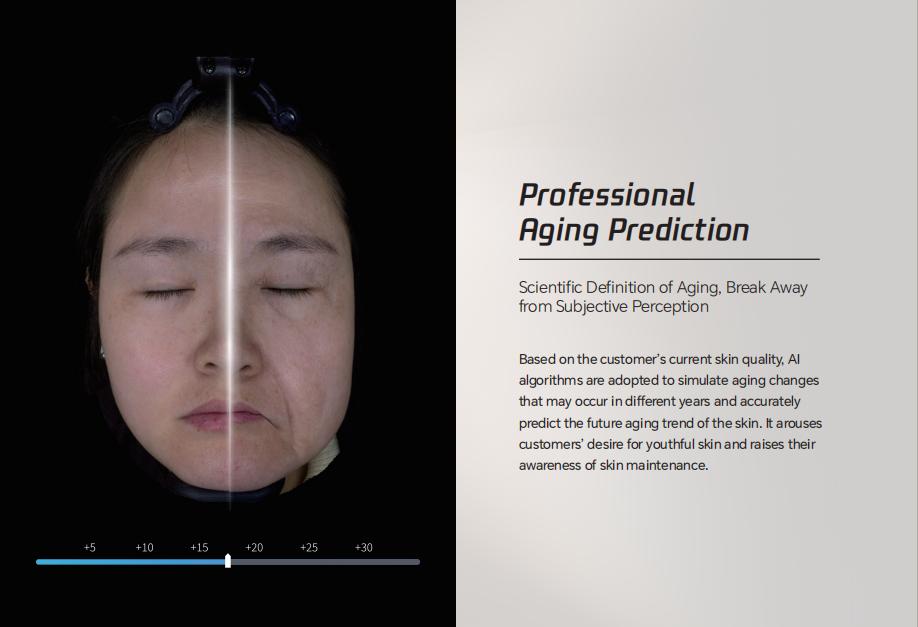This screenshot has width=918, height=627.
Task: Select the +5 years label
Action: tap(90, 547)
